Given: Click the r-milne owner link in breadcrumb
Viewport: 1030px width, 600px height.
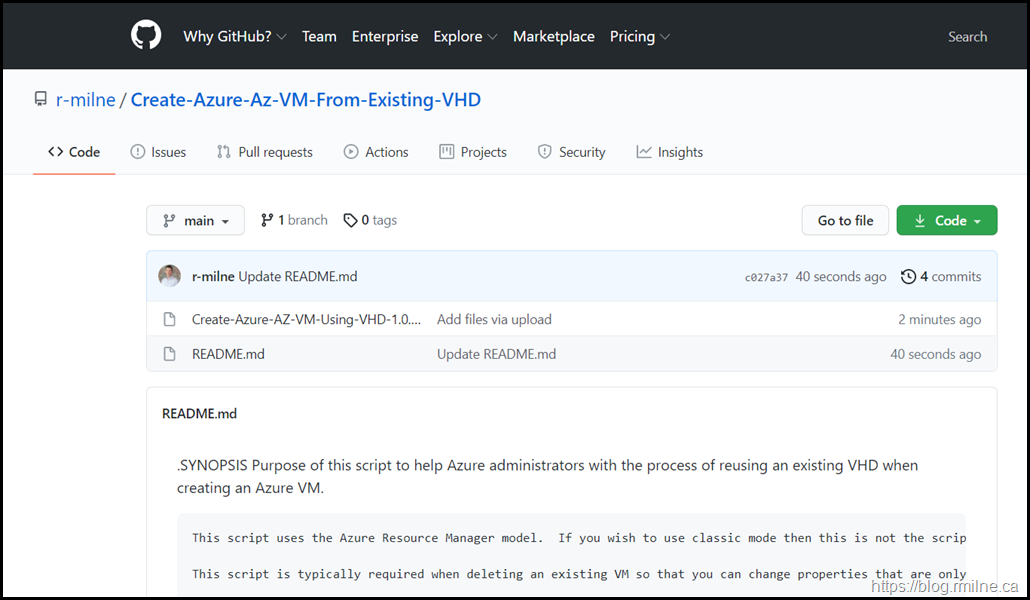Looking at the screenshot, I should click(x=85, y=100).
